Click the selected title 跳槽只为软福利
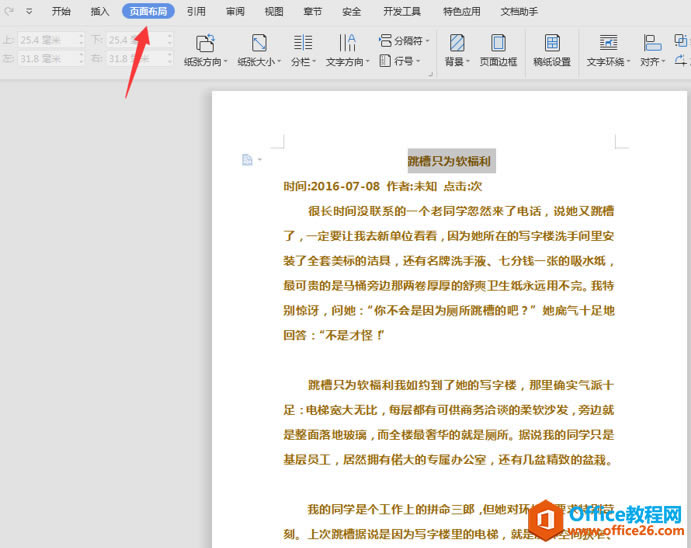 tap(449, 161)
